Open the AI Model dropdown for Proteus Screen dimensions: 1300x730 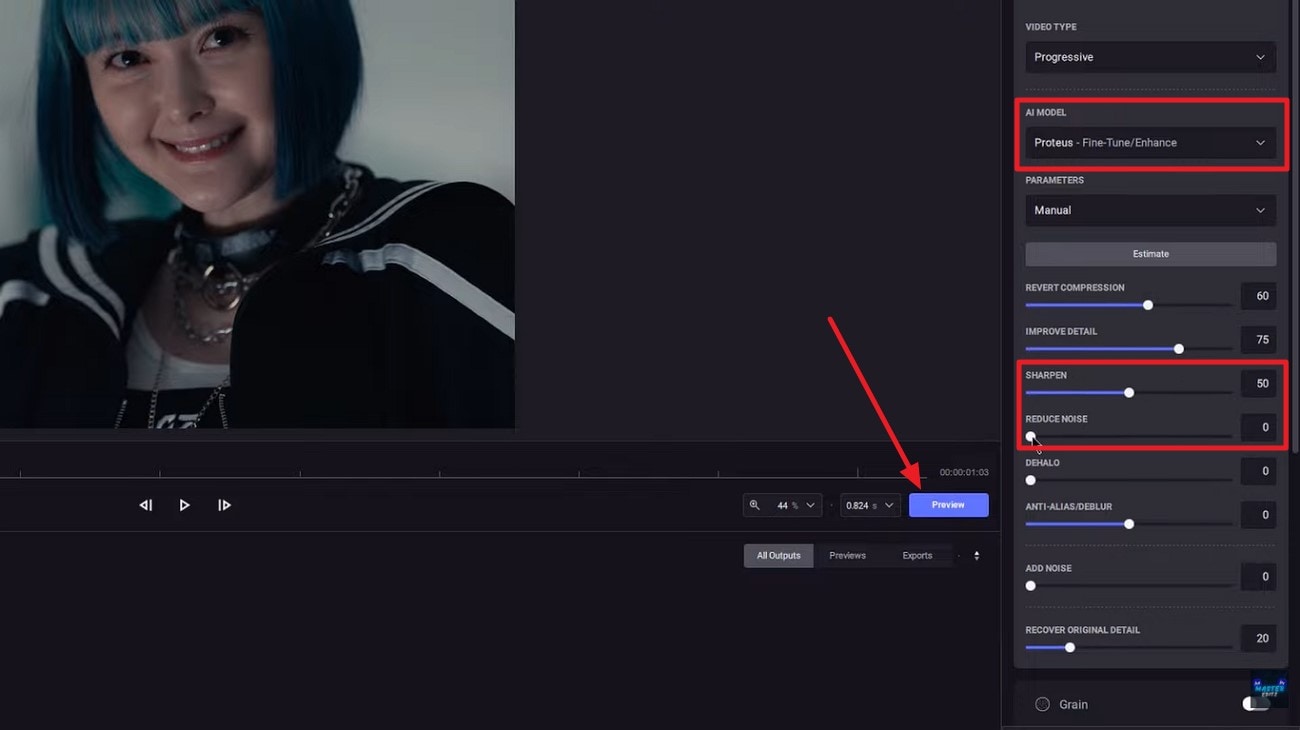tap(1150, 142)
